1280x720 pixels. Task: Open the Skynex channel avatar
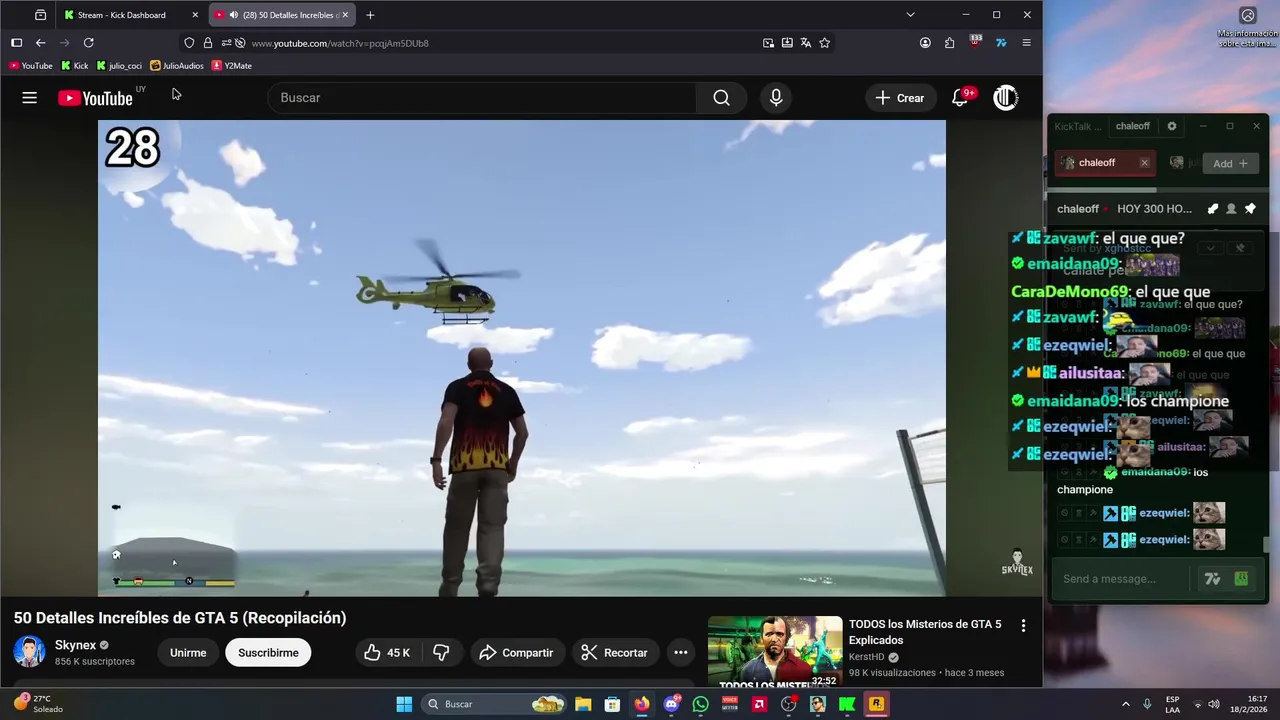pos(29,652)
